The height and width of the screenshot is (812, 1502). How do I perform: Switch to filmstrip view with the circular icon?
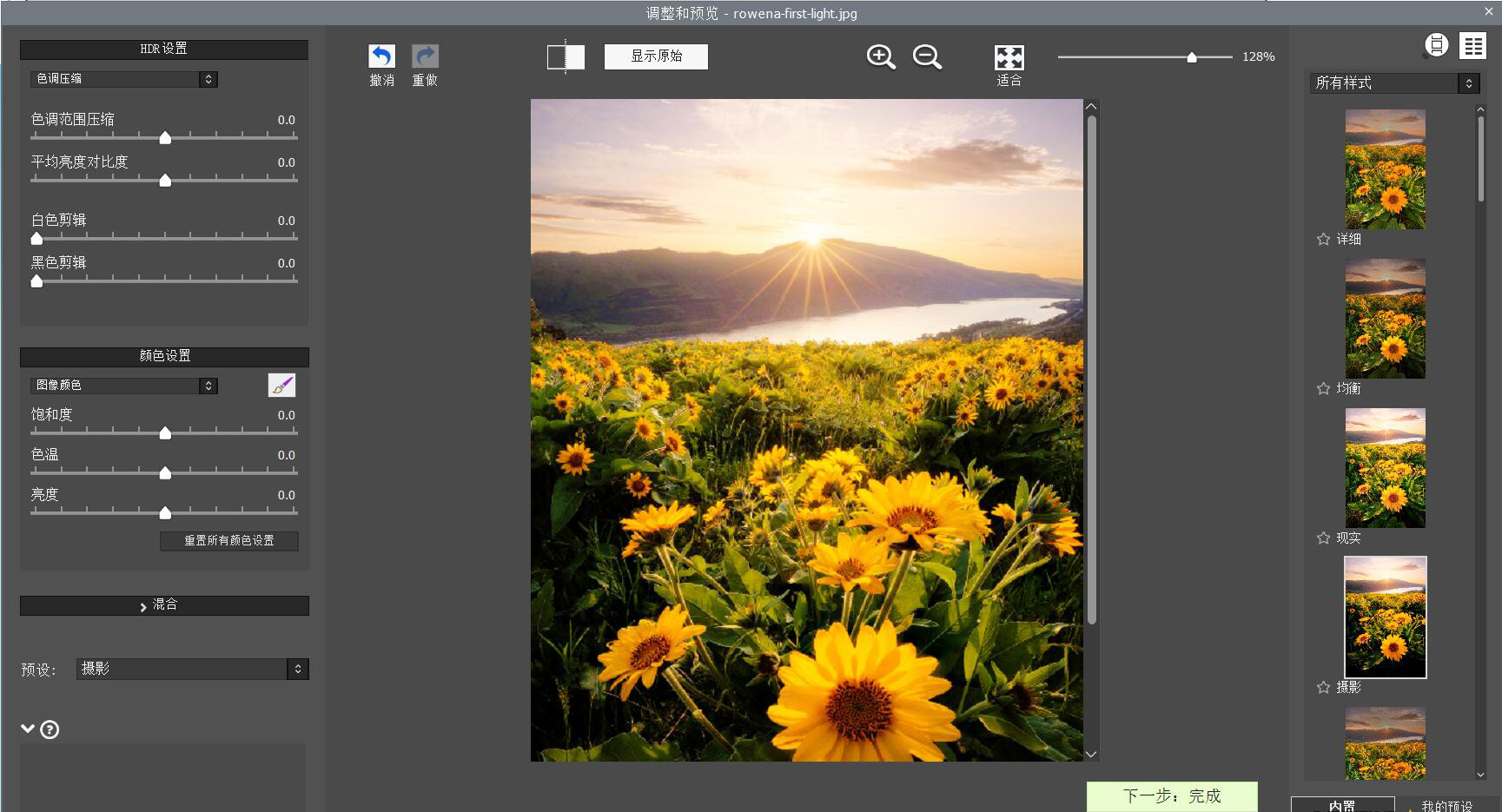[1435, 45]
